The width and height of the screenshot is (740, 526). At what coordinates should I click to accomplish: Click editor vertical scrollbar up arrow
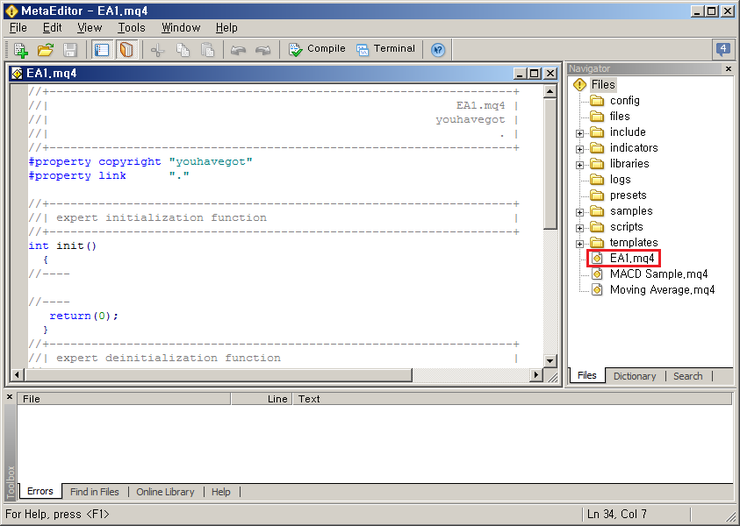click(549, 92)
